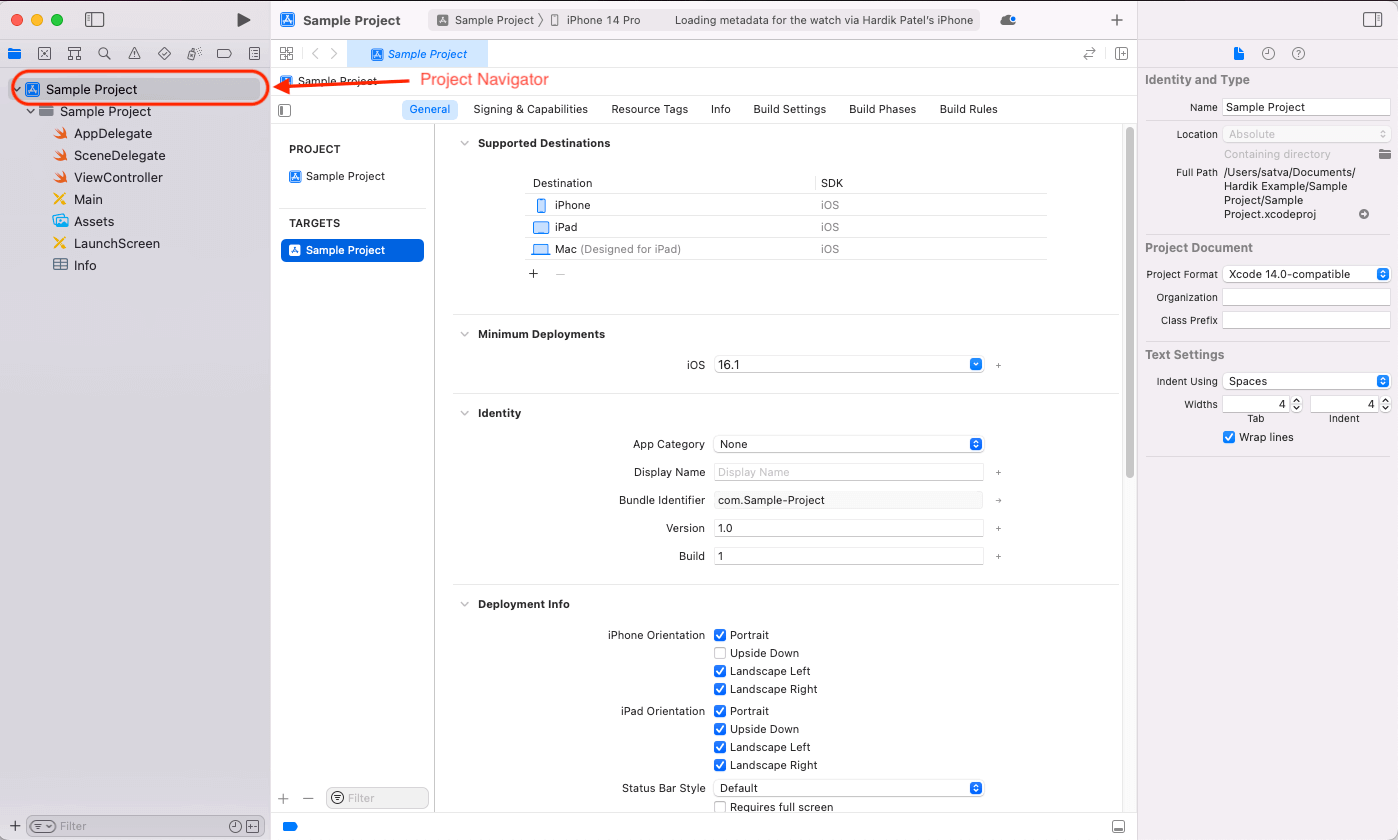Toggle the right inspectors panel icon

(1372, 20)
